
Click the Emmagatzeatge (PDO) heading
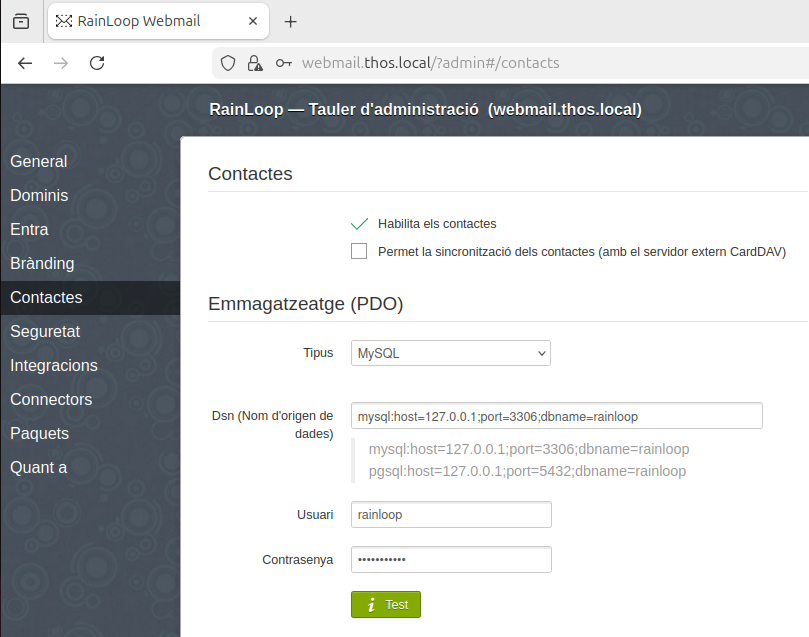click(x=305, y=304)
